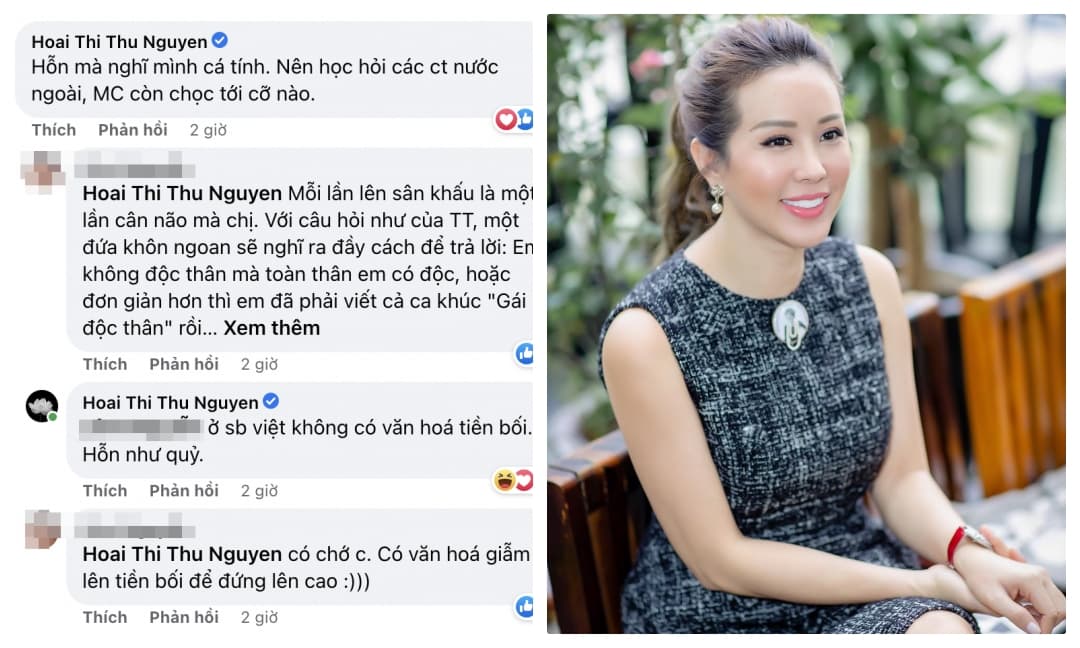1080x648 pixels.
Task: Click Thích under the Gái độc thân comment
Action: tap(105, 364)
